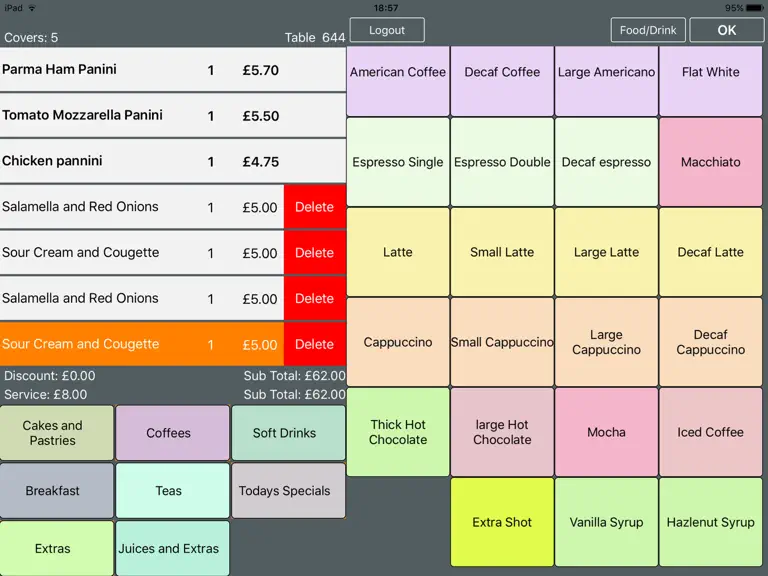The image size is (768, 576).
Task: Add an Extra Shot modifier
Action: point(502,522)
